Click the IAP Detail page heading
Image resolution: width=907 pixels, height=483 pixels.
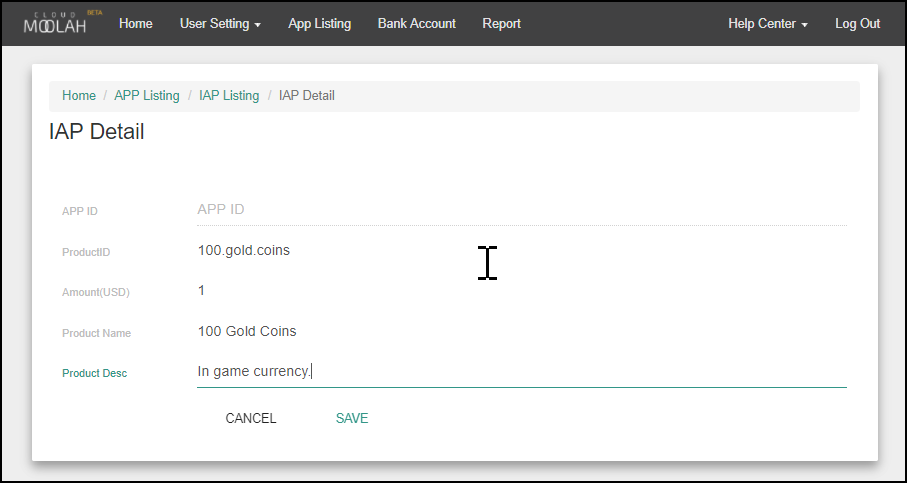[97, 132]
